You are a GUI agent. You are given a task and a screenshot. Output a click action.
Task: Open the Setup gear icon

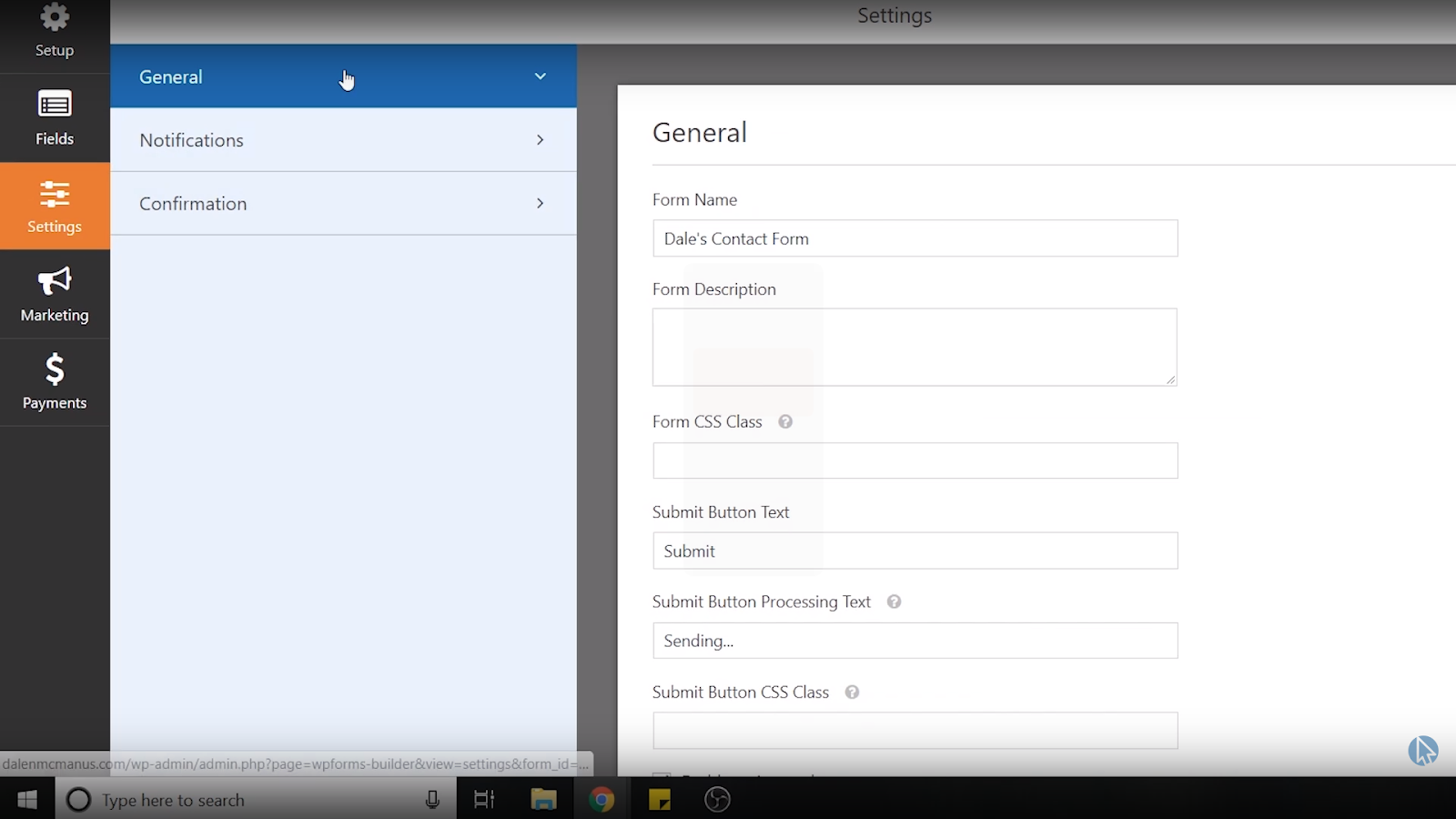click(55, 18)
